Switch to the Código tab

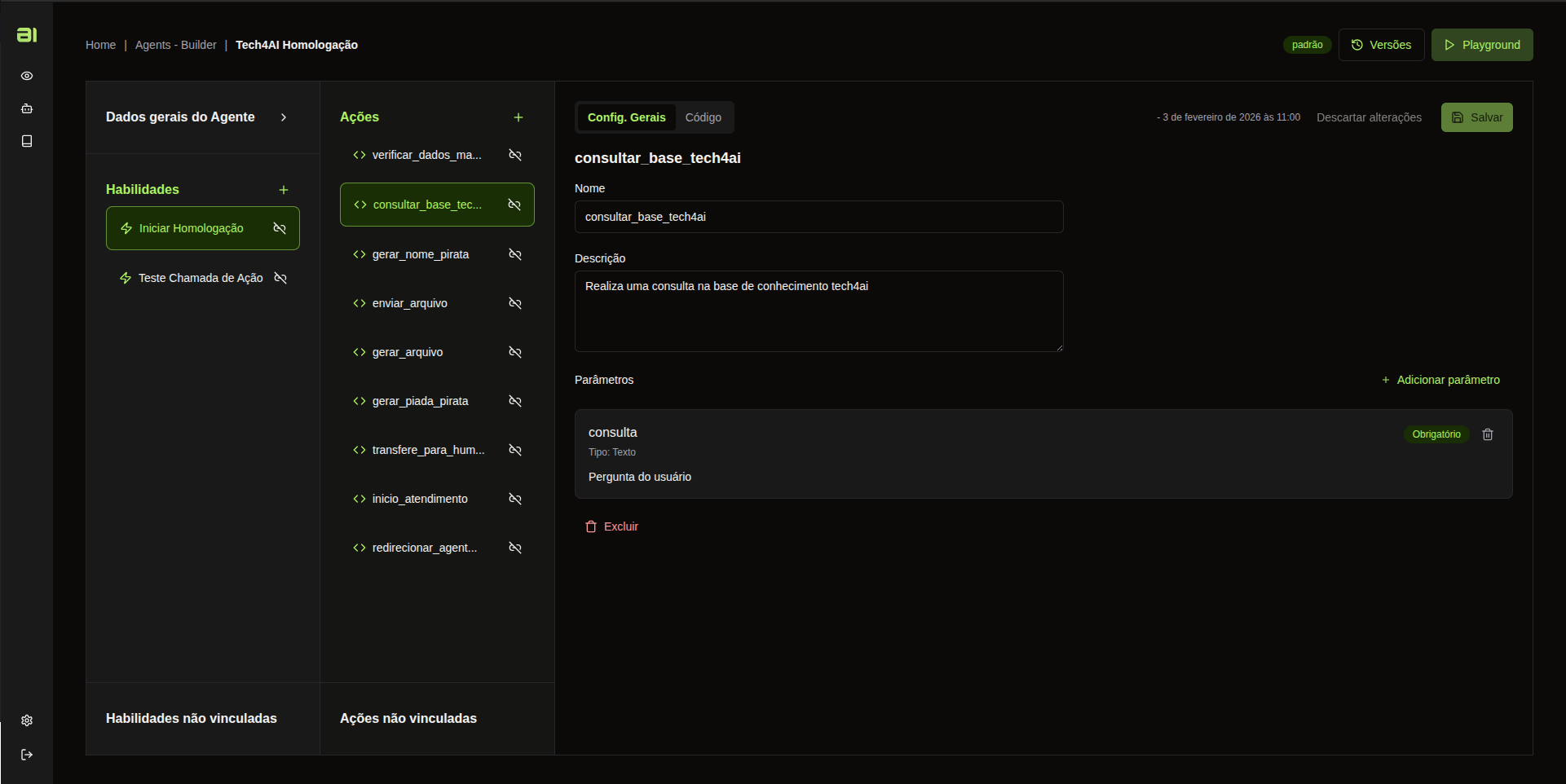[703, 117]
